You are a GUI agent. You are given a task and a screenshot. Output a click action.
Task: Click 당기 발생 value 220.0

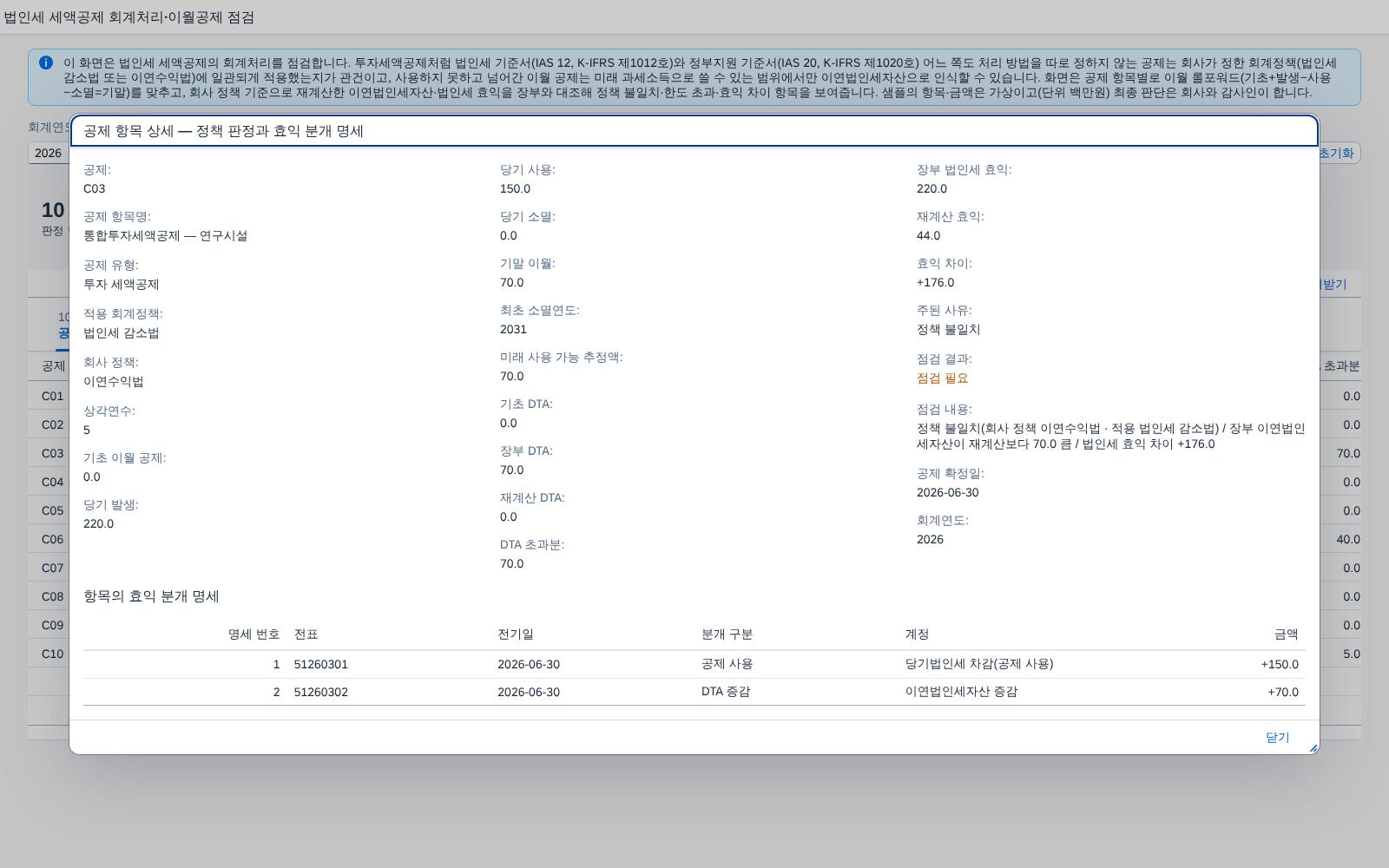pyautogui.click(x=98, y=523)
